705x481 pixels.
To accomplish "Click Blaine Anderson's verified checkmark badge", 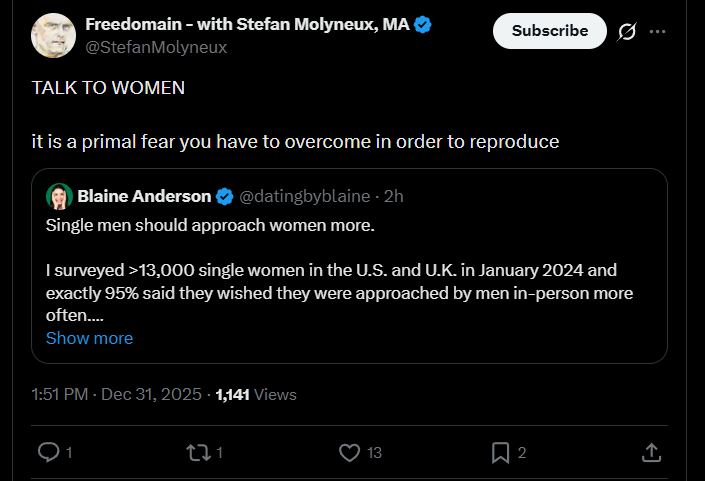I will [x=225, y=195].
